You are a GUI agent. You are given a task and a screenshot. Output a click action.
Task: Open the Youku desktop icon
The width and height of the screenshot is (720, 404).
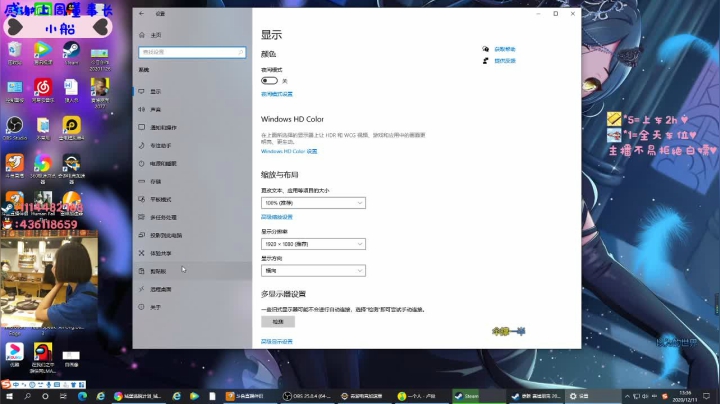15,355
